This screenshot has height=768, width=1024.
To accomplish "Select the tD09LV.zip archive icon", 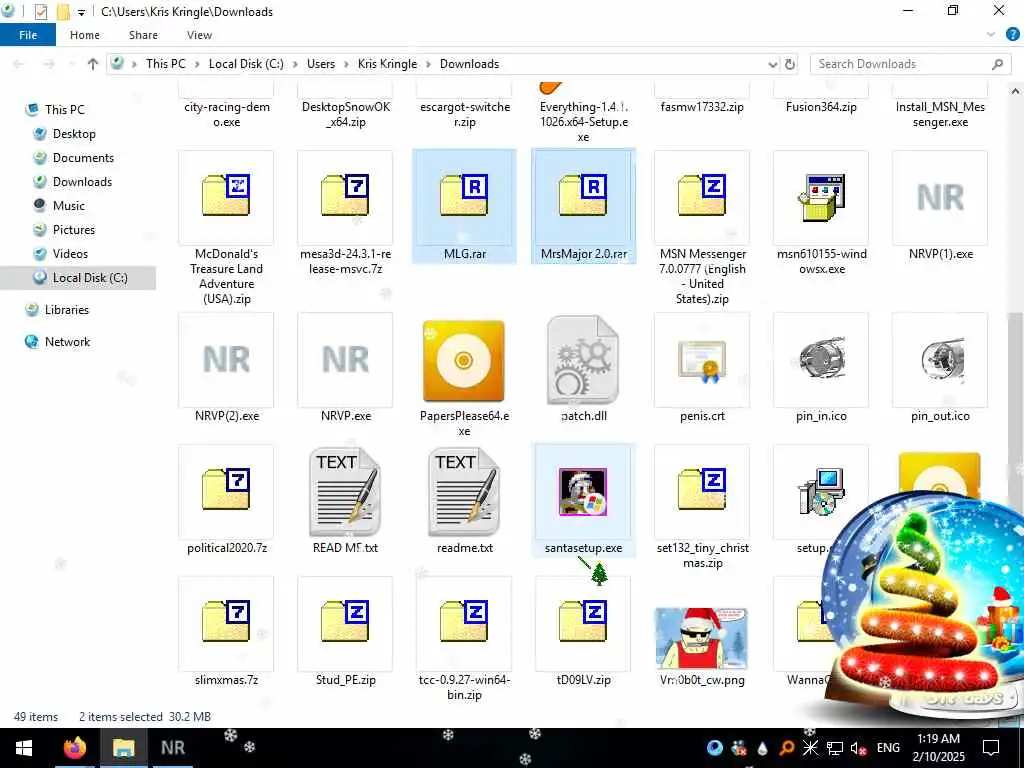I will pos(583,621).
